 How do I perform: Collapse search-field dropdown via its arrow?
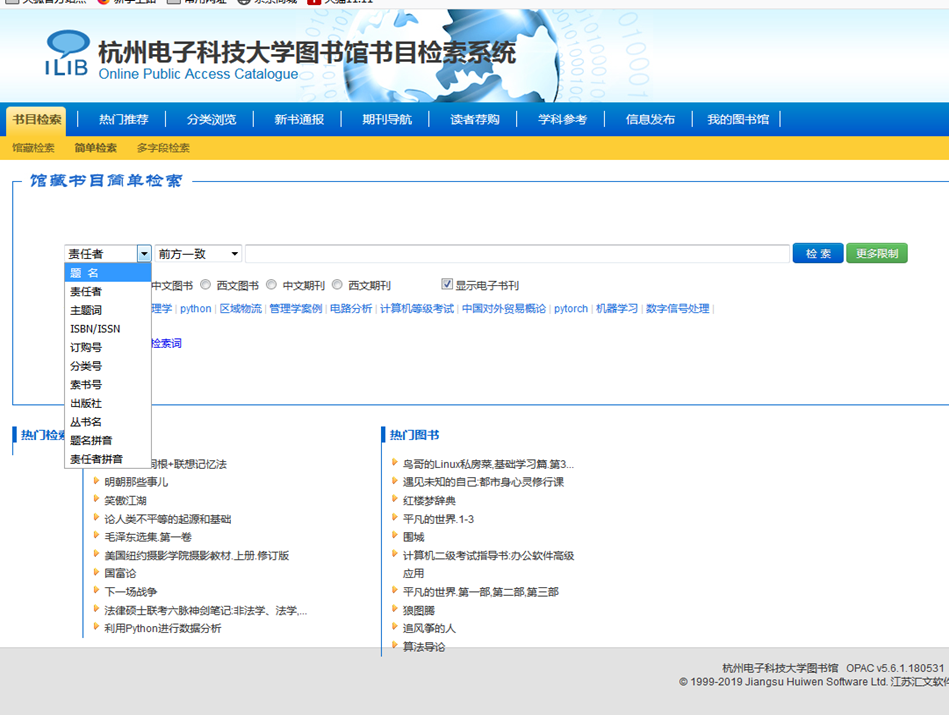(x=144, y=254)
